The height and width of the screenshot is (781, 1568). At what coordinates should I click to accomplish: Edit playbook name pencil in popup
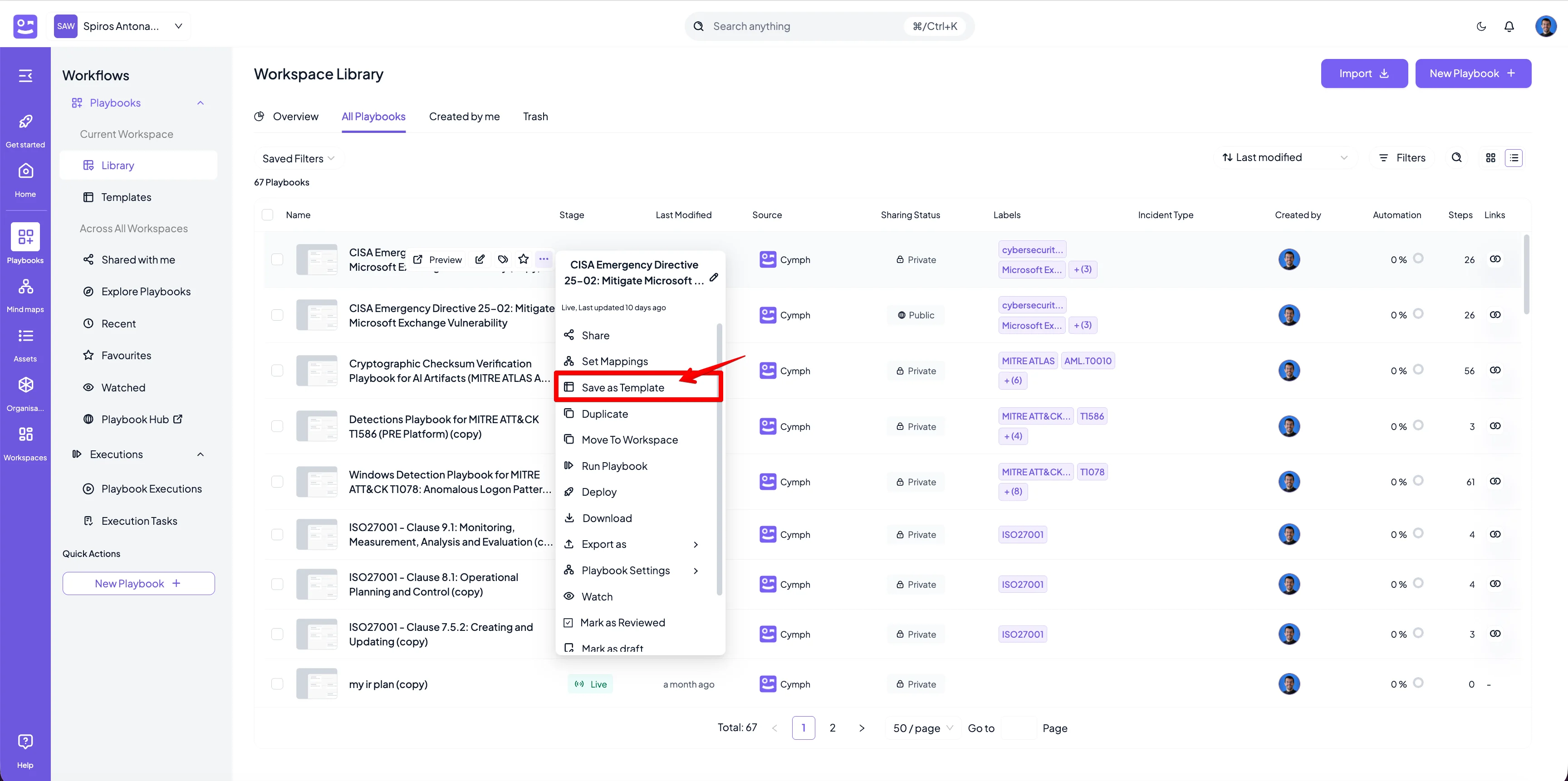pos(714,278)
